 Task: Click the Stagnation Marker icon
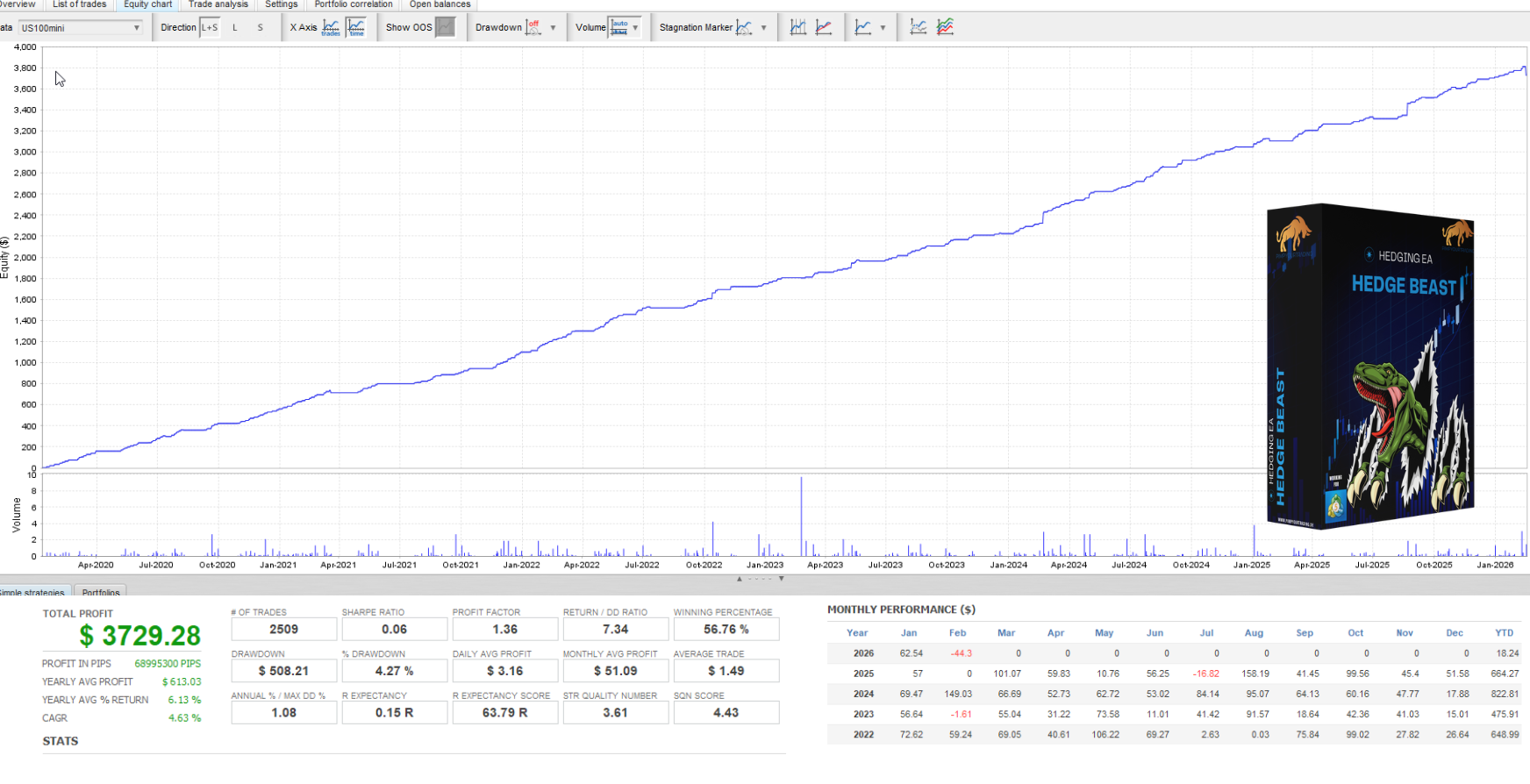coord(744,27)
